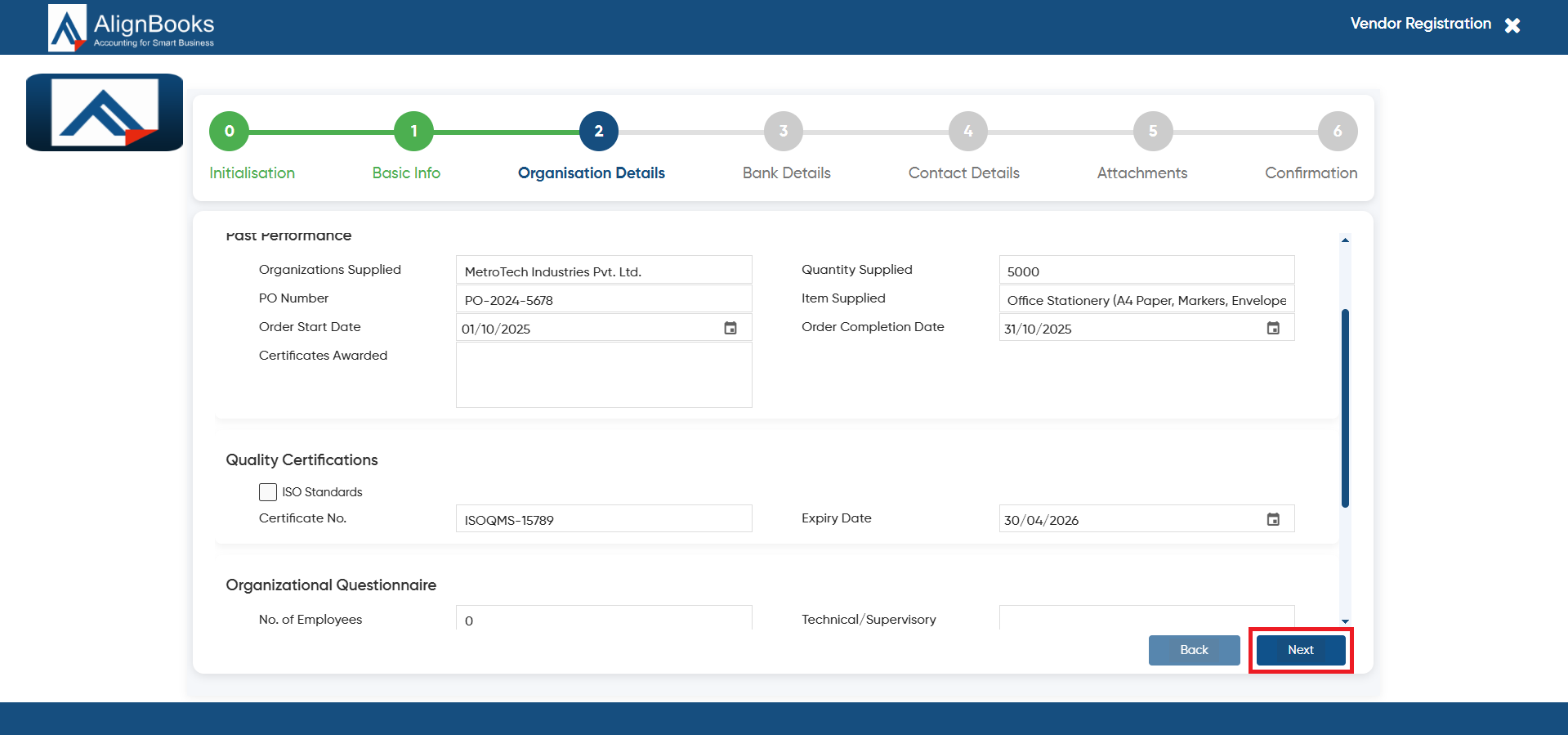
Task: Open the Expiry Date calendar icon
Action: pos(1273,519)
